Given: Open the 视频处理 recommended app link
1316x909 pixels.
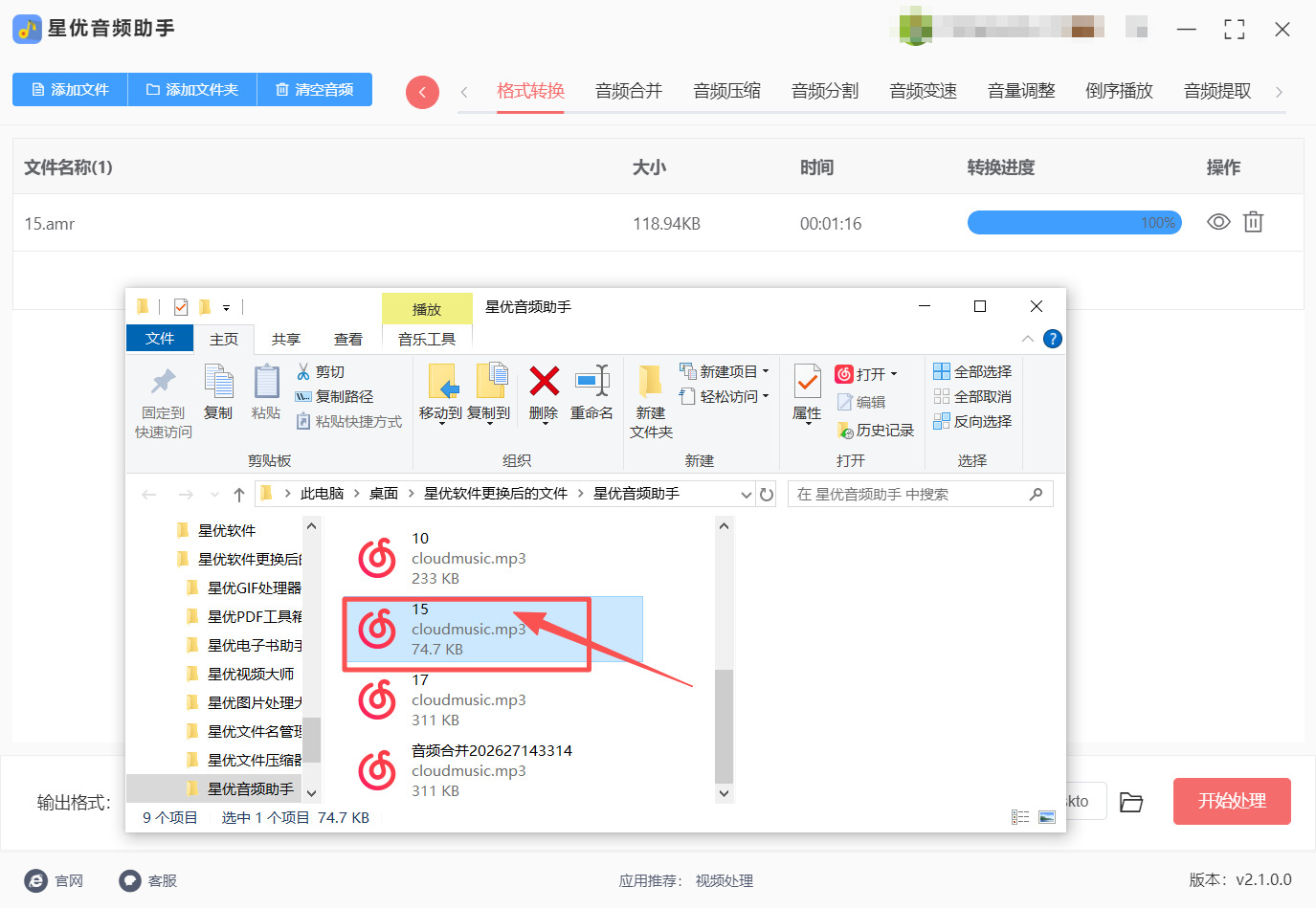Looking at the screenshot, I should pos(725,881).
